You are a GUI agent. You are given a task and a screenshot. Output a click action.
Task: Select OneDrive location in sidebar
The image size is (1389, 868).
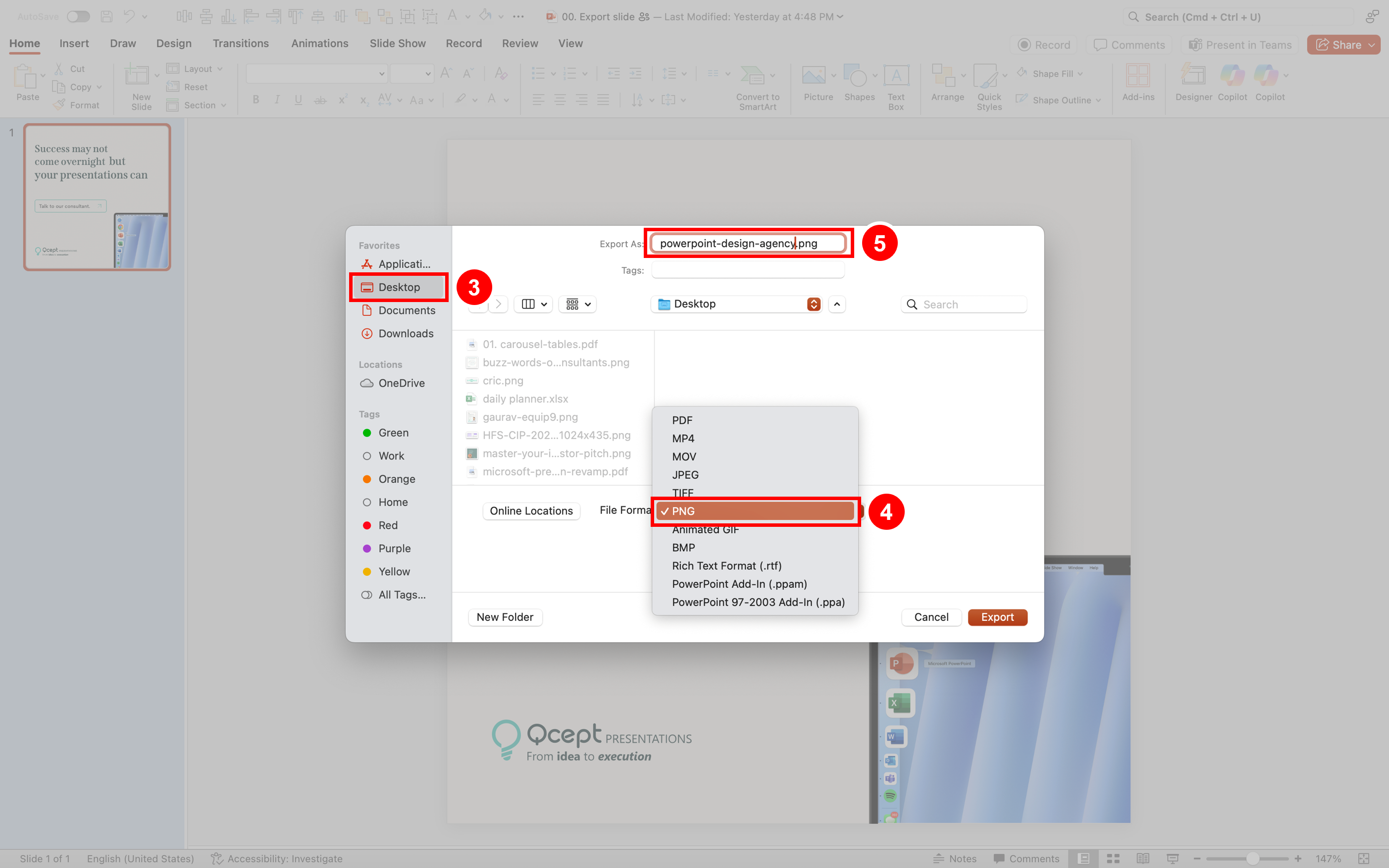pyautogui.click(x=401, y=383)
